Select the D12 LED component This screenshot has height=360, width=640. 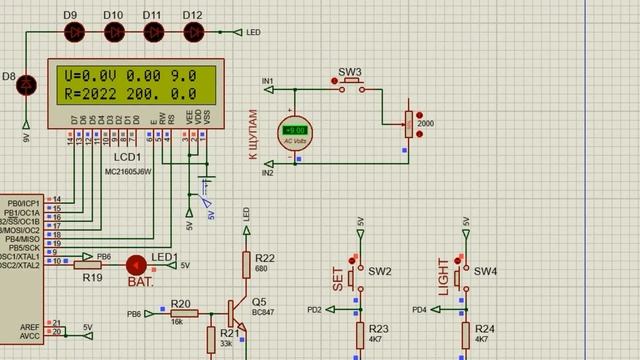193,32
